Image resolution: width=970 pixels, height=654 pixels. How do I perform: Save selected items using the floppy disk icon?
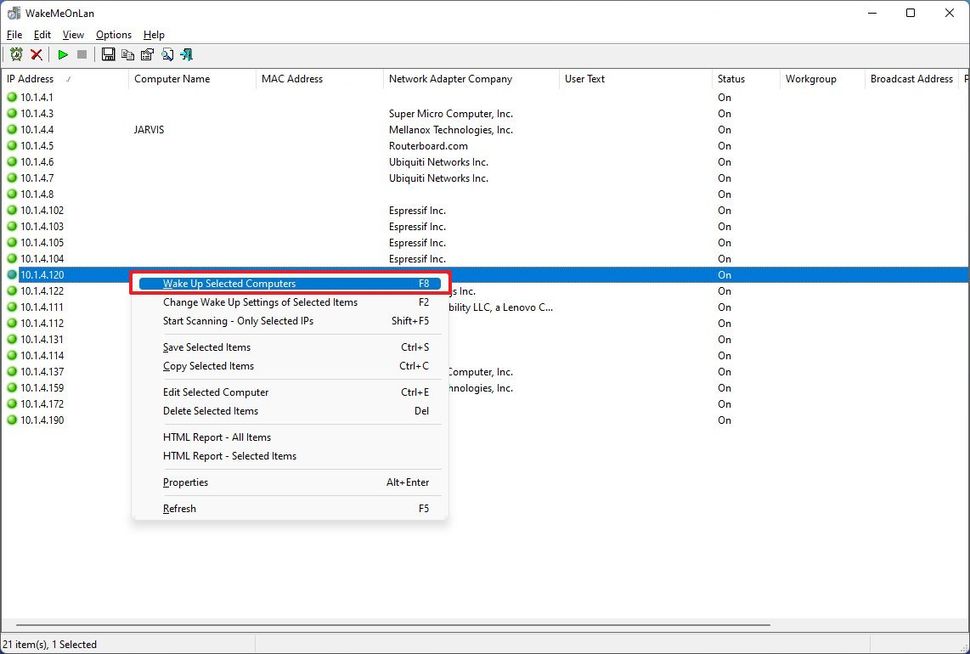pyautogui.click(x=108, y=55)
